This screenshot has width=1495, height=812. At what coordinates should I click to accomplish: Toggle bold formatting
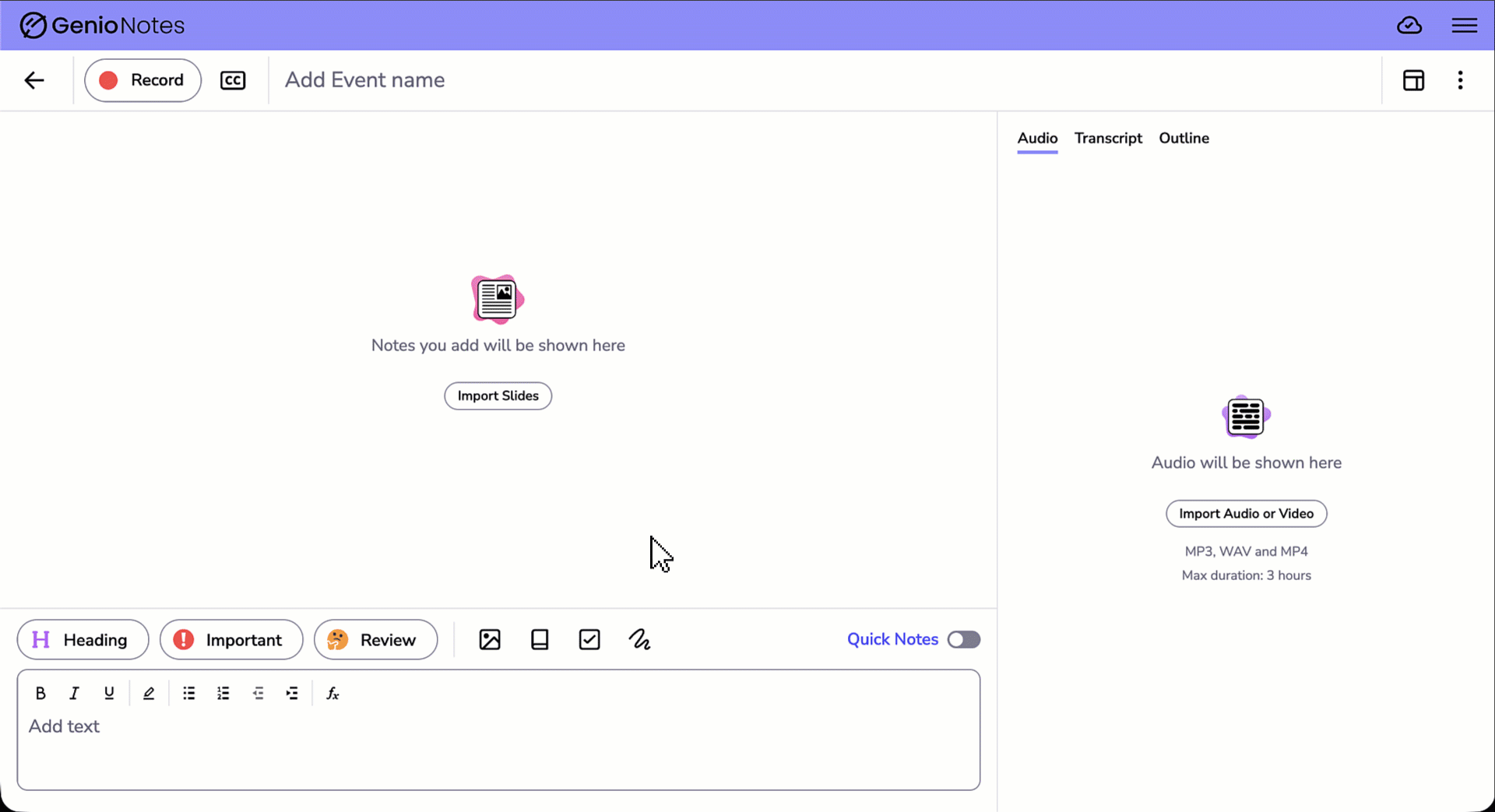(40, 694)
